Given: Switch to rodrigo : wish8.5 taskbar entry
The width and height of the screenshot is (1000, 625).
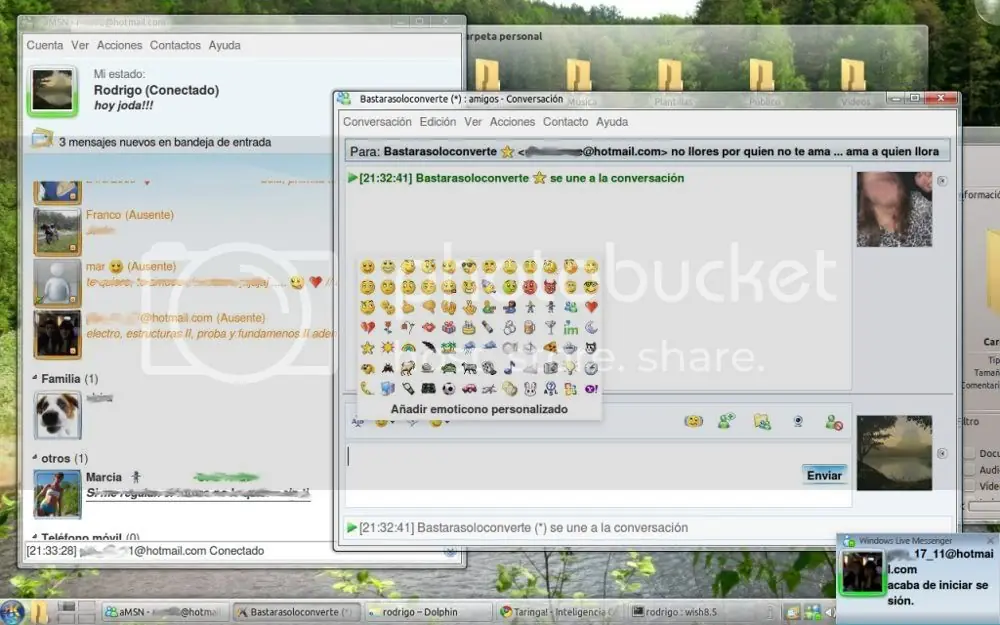Looking at the screenshot, I should (x=693, y=612).
